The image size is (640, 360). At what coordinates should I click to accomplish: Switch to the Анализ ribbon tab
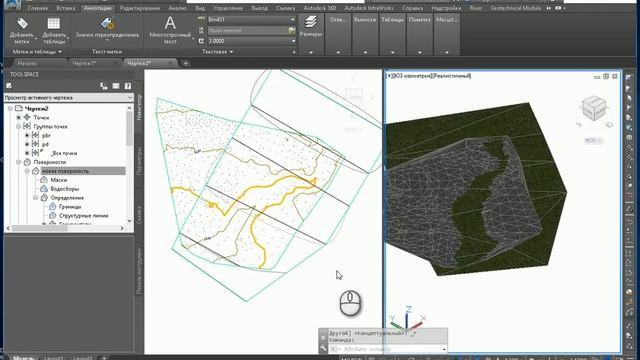click(178, 8)
